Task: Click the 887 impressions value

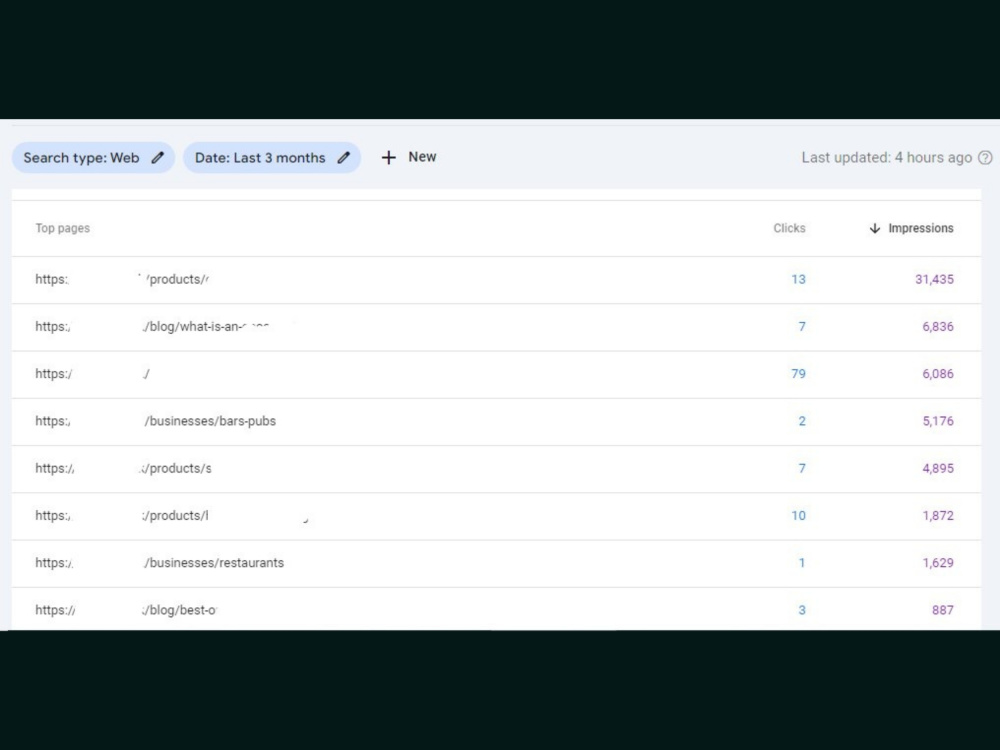Action: [x=943, y=610]
